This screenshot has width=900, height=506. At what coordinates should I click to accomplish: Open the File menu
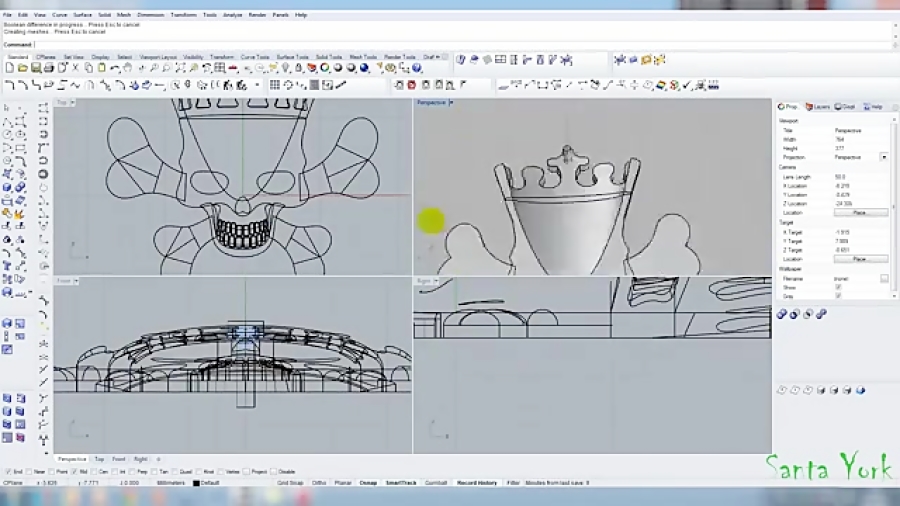(7, 15)
